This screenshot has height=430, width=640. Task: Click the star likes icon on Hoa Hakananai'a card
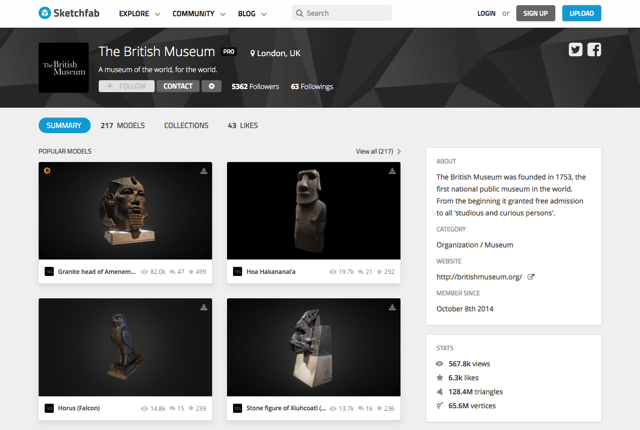coord(379,271)
